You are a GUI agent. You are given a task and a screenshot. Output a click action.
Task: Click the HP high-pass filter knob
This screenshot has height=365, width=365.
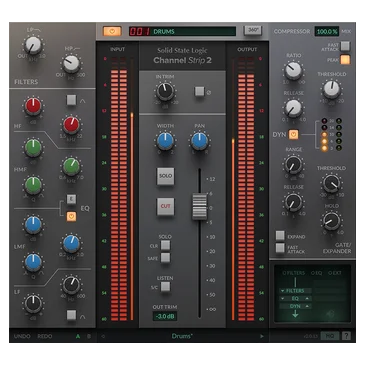(71, 64)
